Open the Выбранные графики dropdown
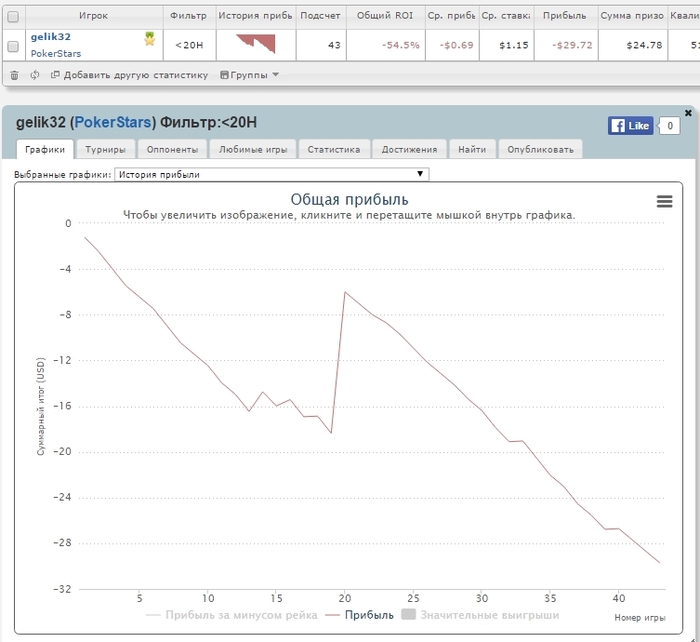Viewport: 700px width, 642px height. click(271, 175)
